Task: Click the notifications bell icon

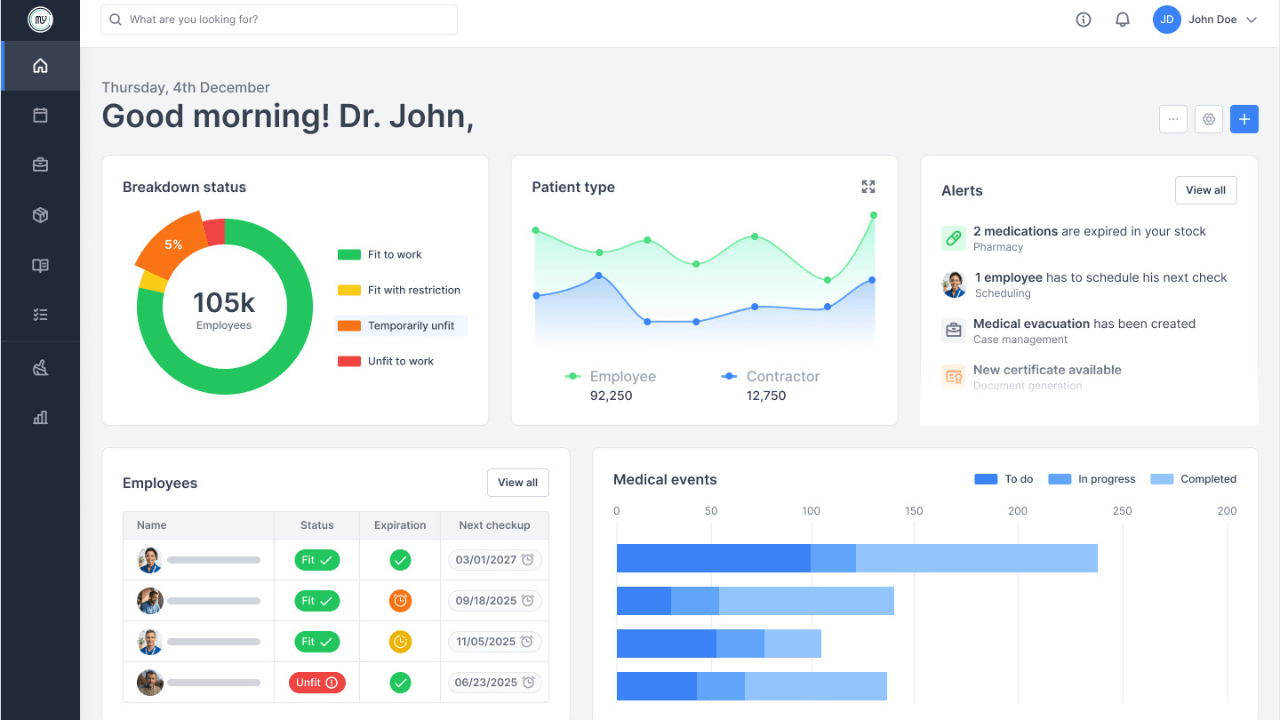Action: click(1122, 19)
